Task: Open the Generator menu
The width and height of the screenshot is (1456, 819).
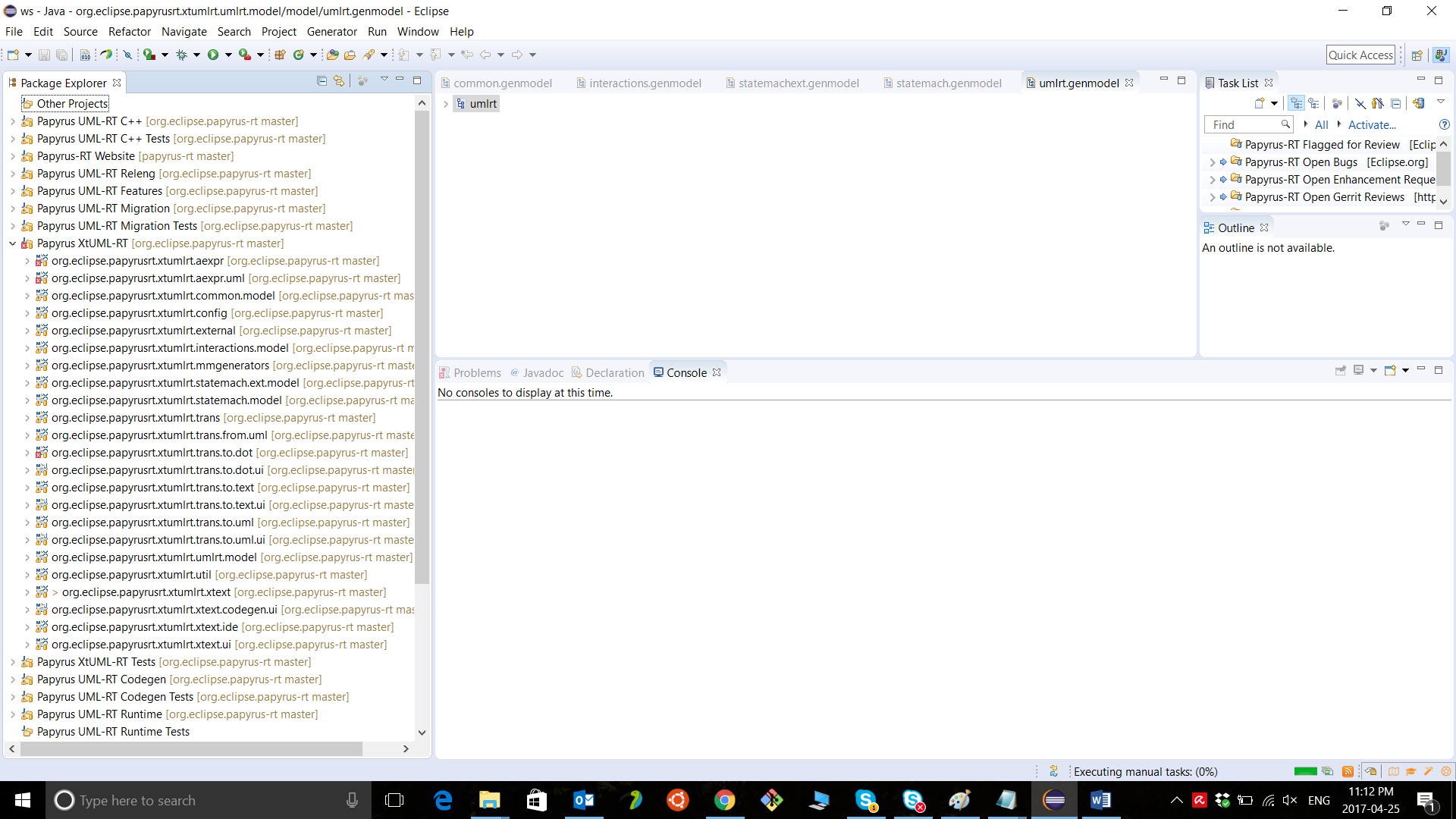Action: (x=331, y=31)
